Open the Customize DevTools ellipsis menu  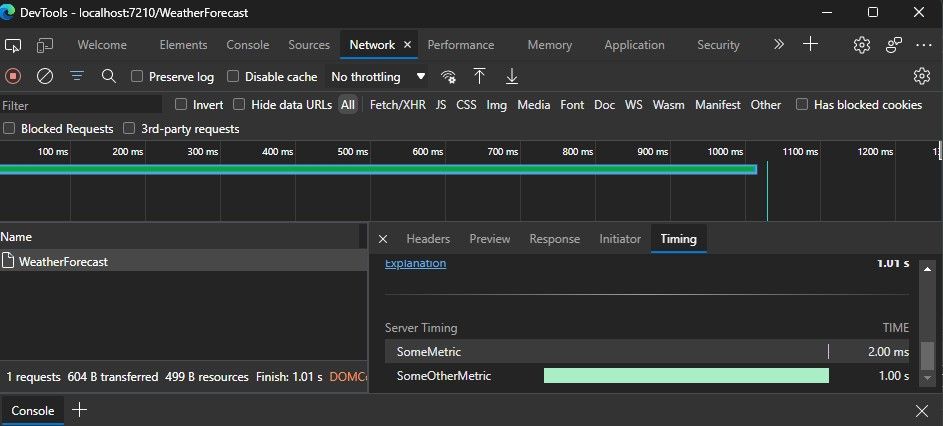click(924, 45)
